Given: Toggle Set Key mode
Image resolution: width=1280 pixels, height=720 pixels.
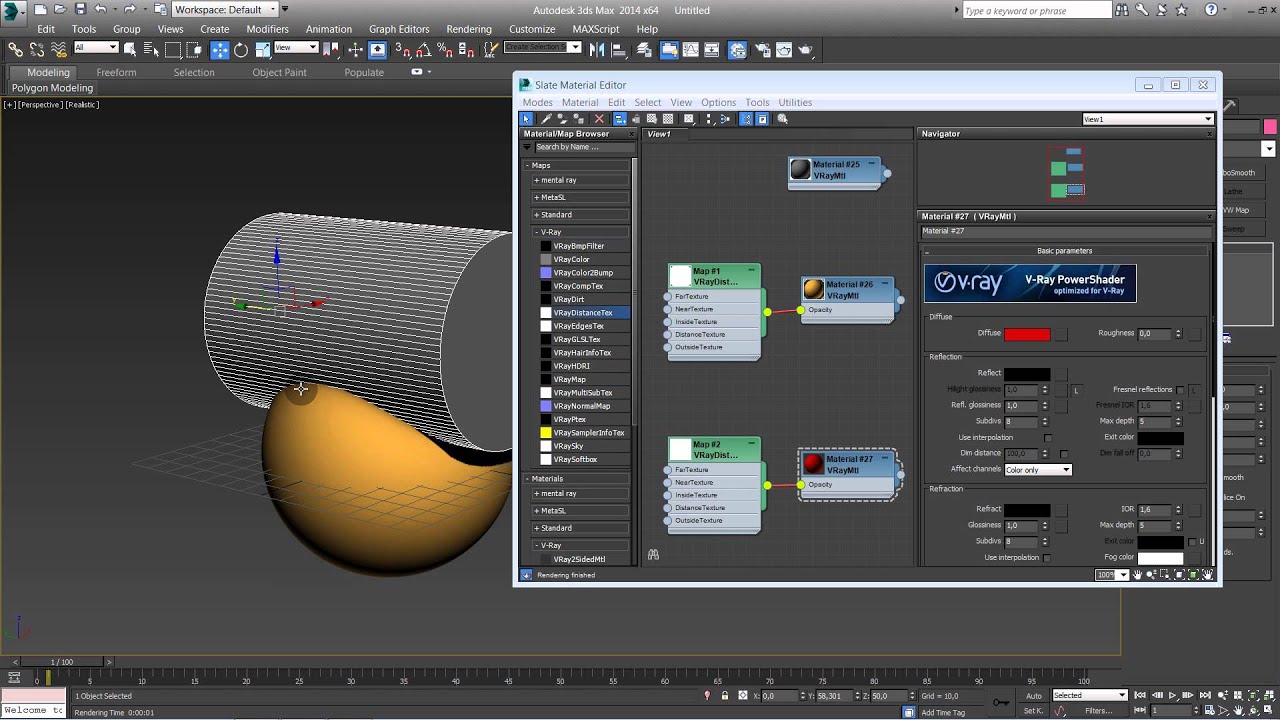Looking at the screenshot, I should (1034, 711).
